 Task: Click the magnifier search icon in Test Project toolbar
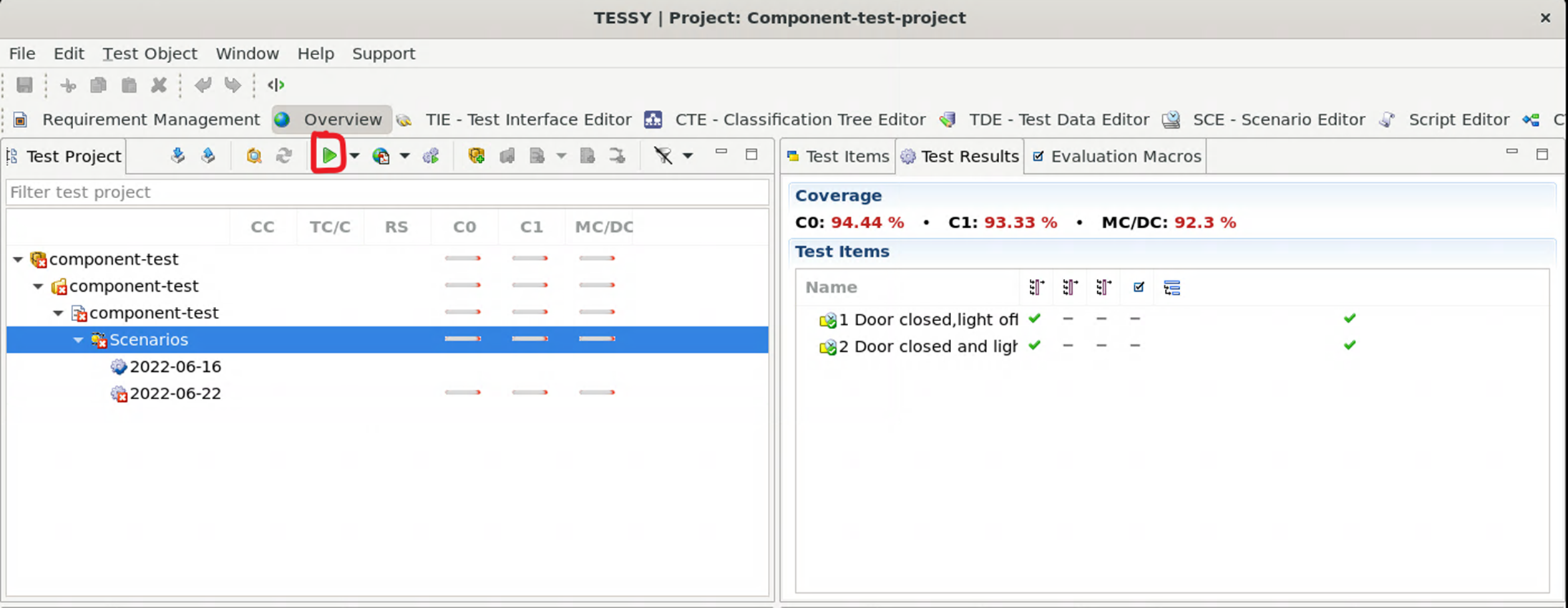point(253,155)
